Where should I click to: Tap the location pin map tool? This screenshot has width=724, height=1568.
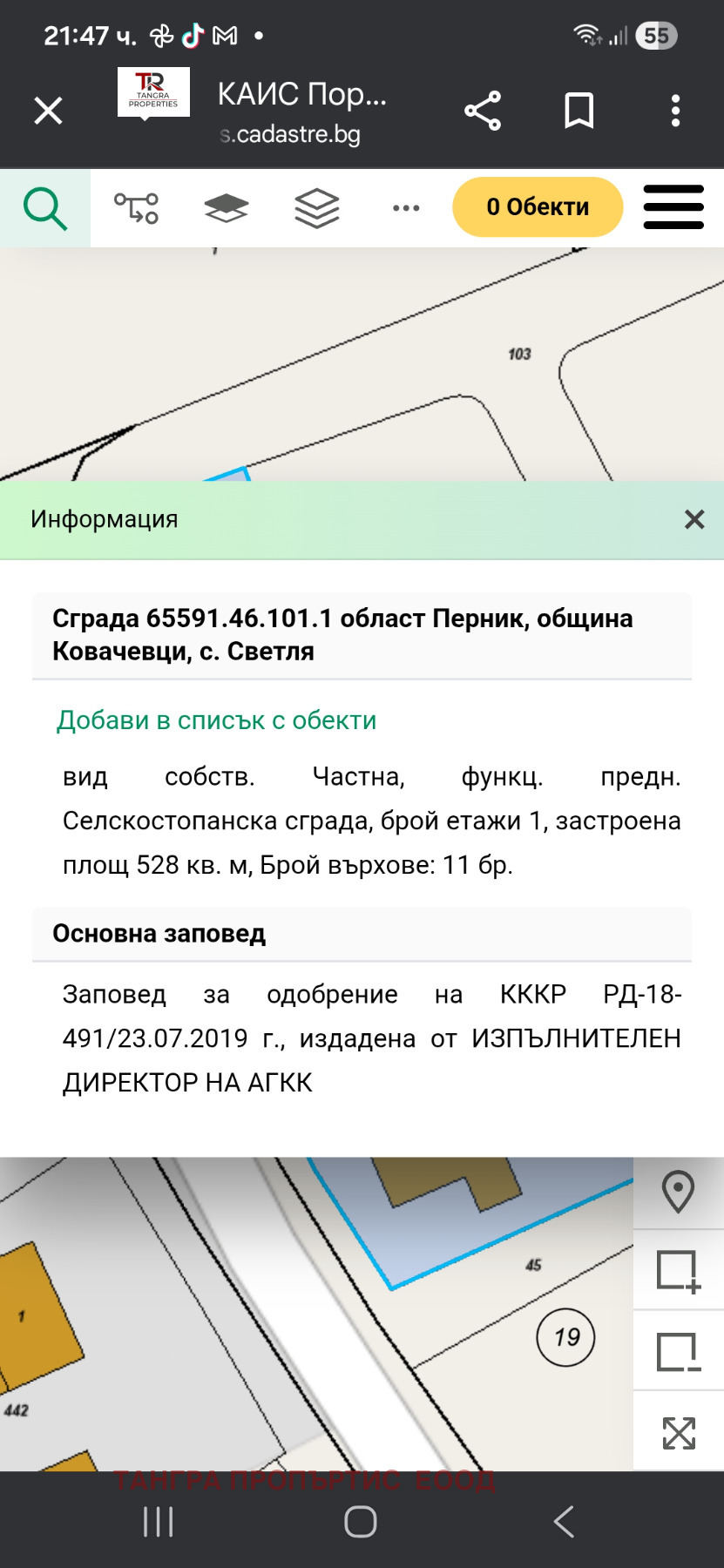[678, 1192]
